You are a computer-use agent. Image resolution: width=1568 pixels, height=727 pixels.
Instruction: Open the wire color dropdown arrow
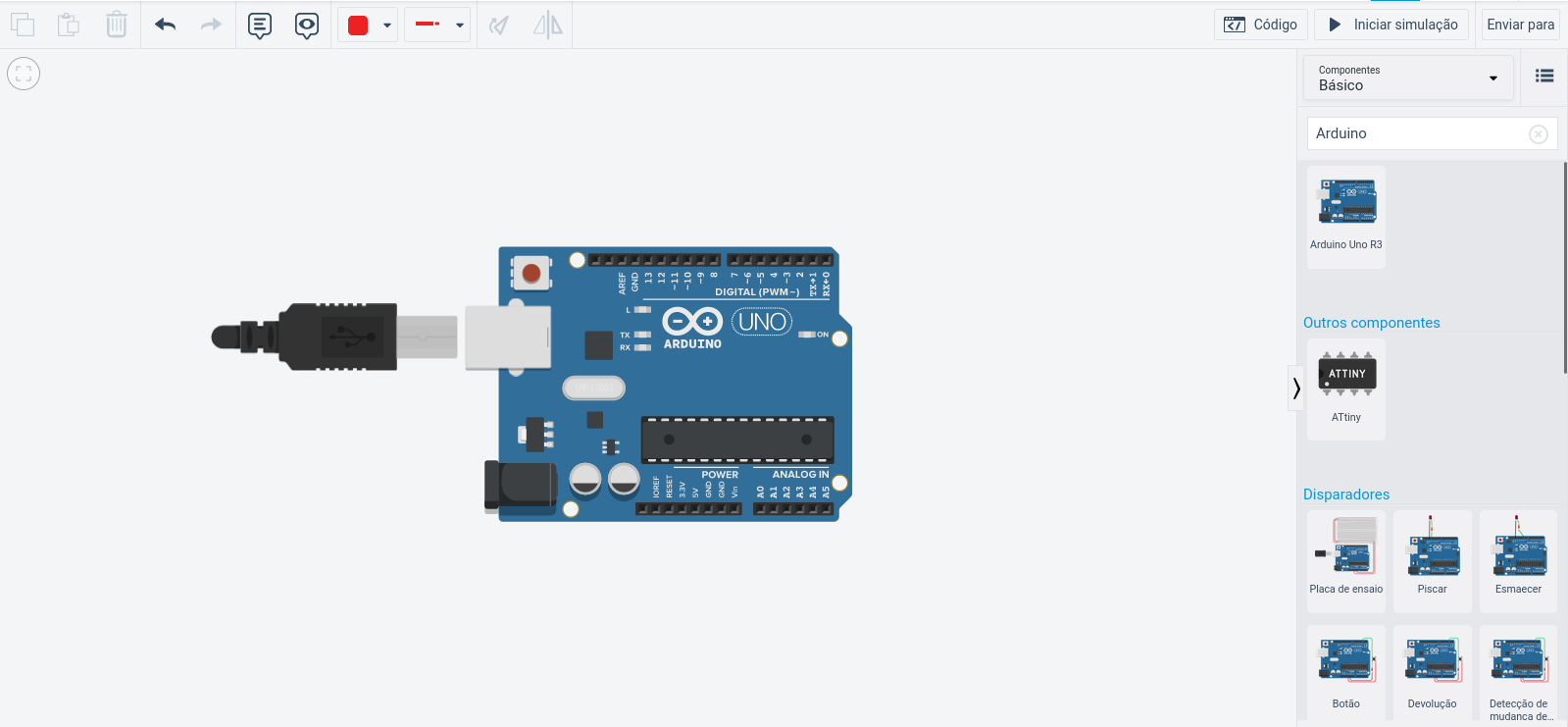click(x=387, y=26)
